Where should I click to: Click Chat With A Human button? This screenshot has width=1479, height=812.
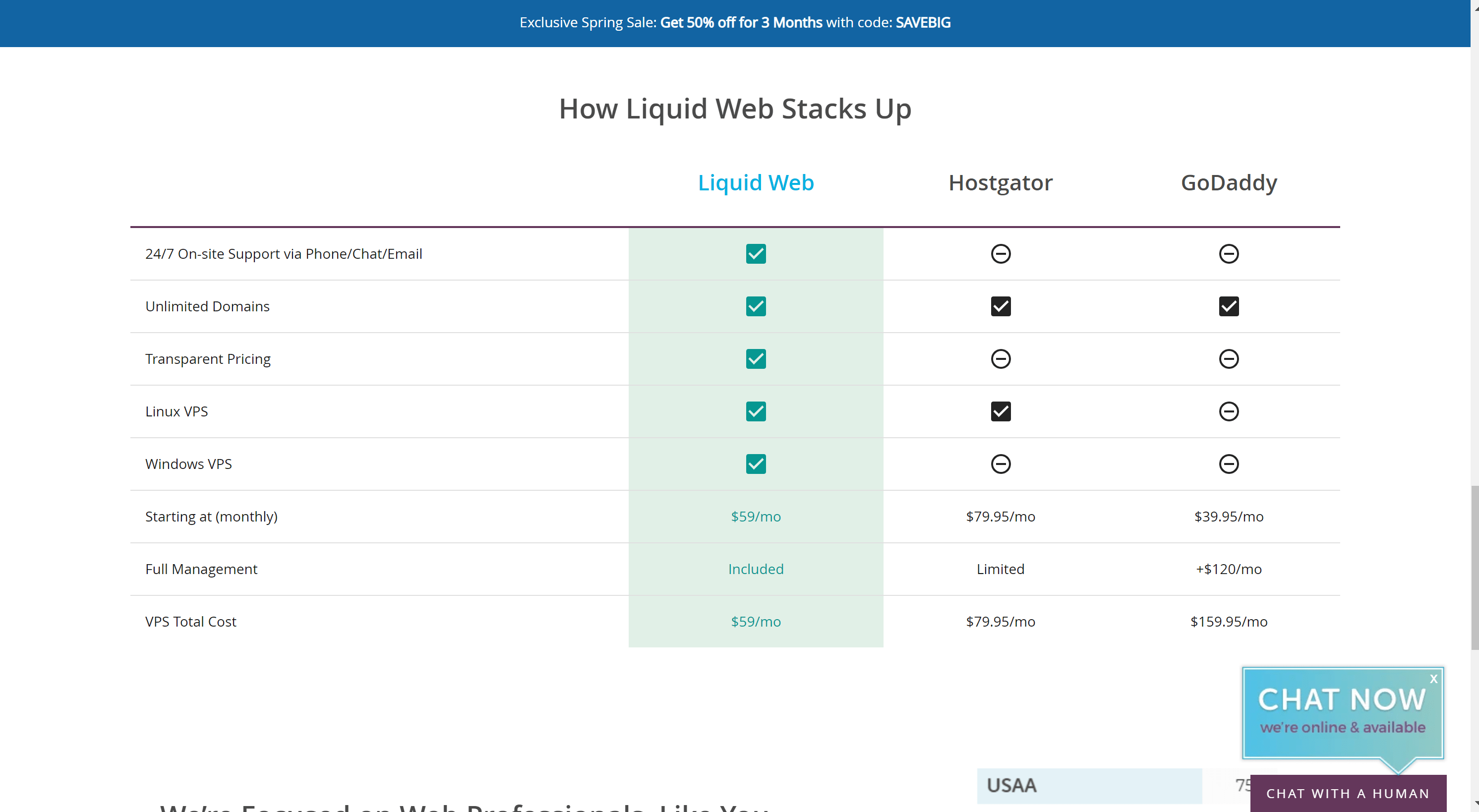pos(1348,793)
